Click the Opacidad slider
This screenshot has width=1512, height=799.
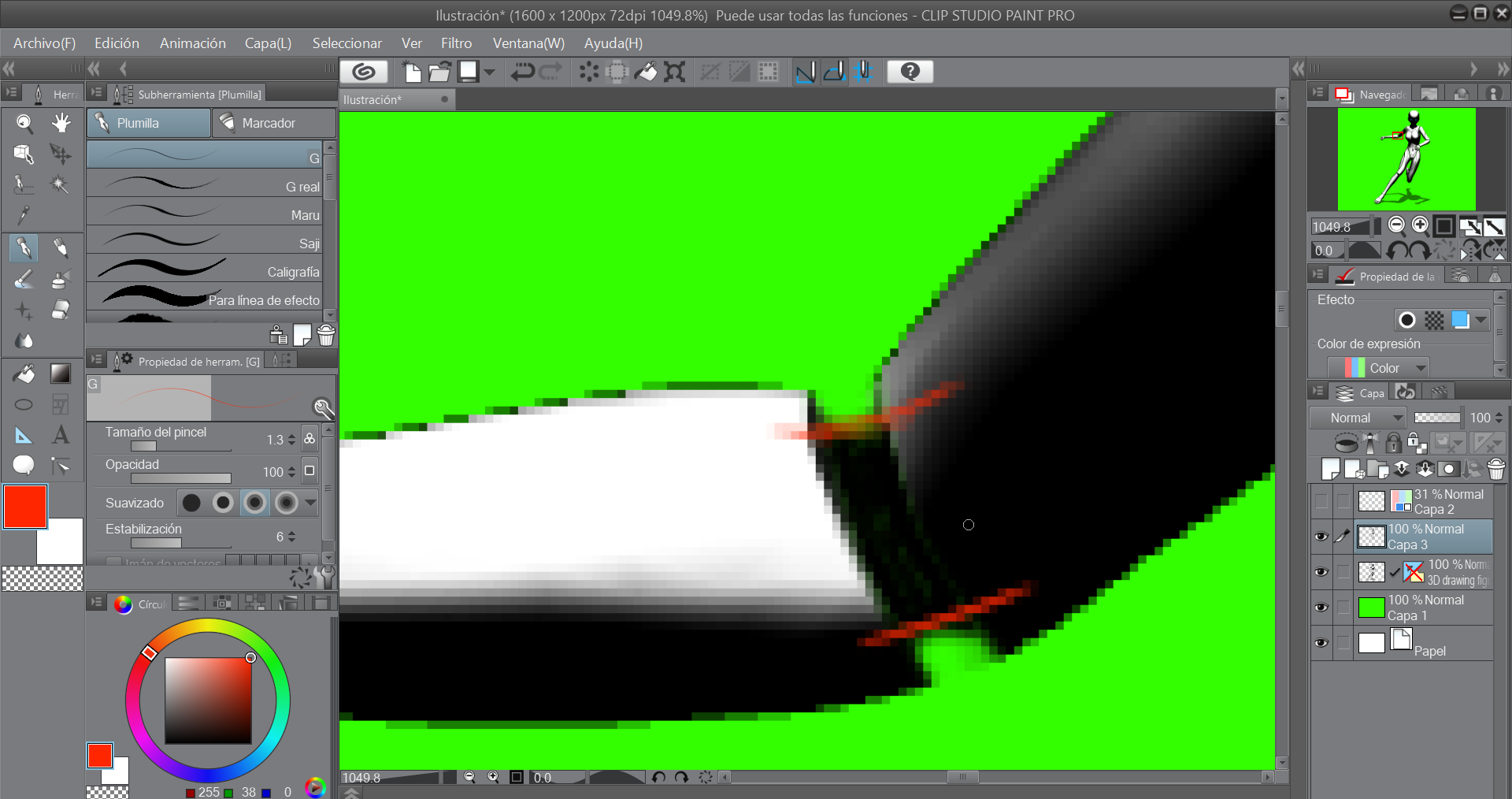coord(180,478)
